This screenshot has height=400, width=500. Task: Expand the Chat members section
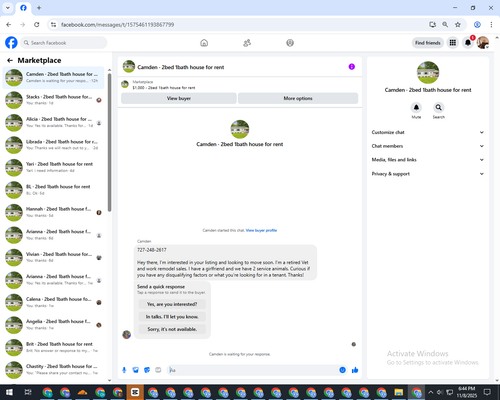(x=428, y=146)
